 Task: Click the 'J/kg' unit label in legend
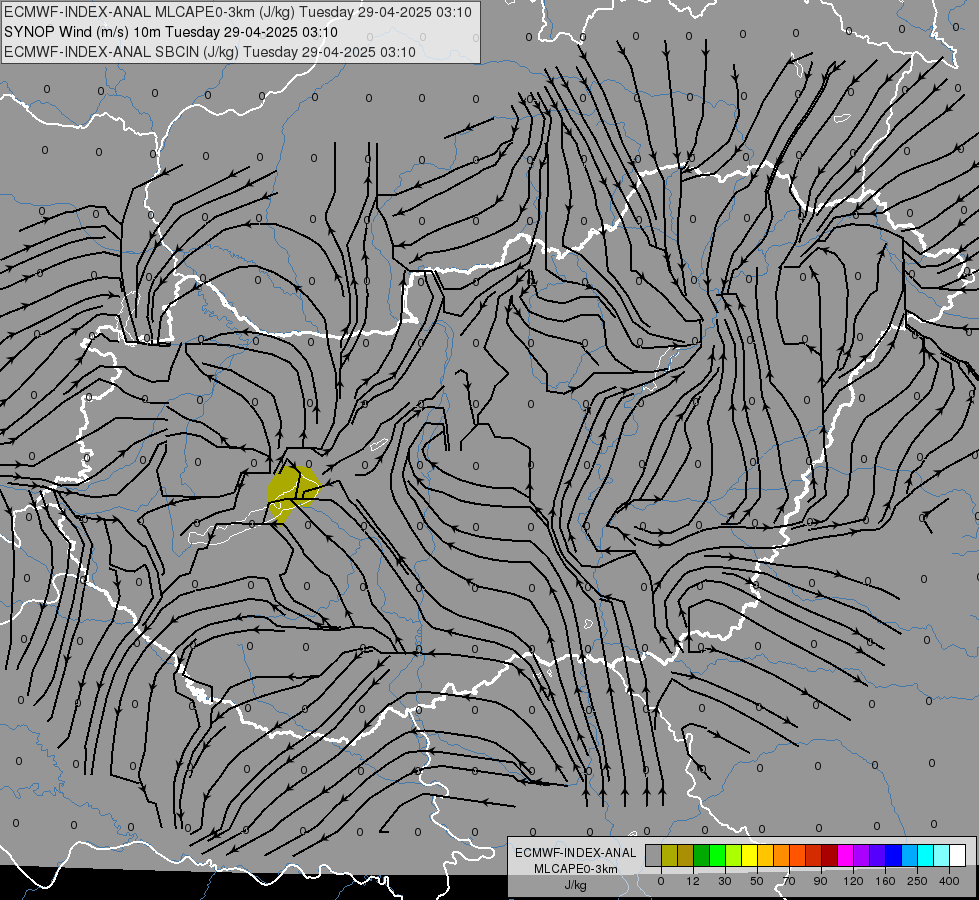[575, 885]
